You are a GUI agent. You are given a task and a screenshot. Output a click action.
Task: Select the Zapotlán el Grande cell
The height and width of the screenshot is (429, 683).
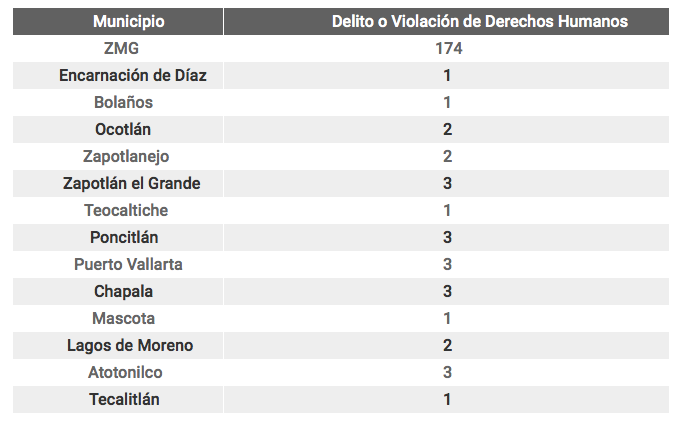[x=131, y=183]
